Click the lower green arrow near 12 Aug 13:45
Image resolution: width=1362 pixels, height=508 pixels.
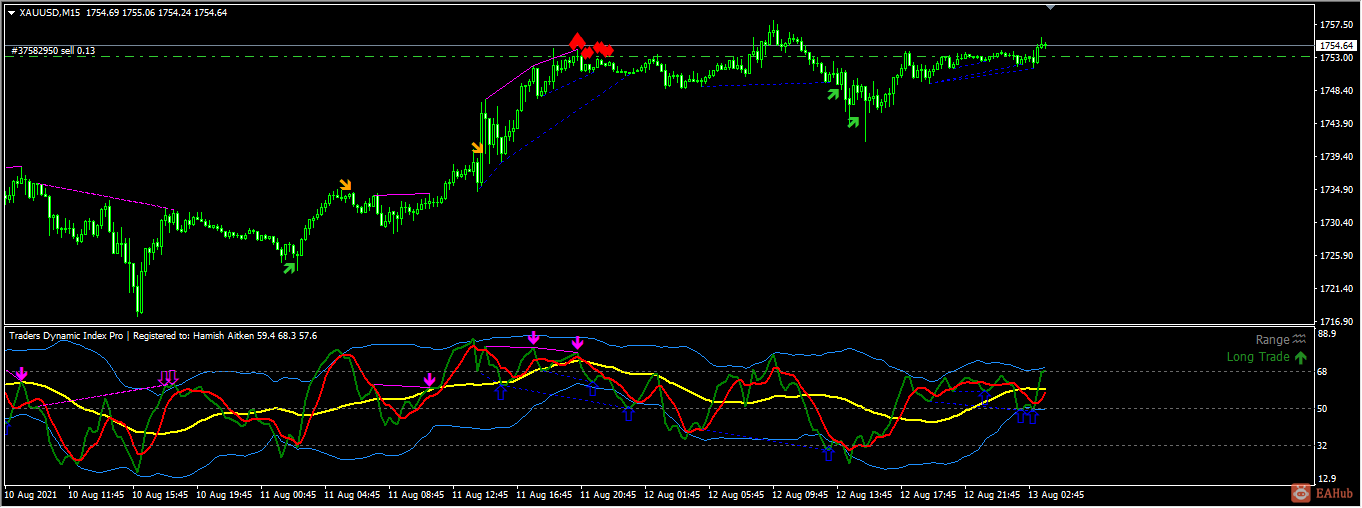pos(853,122)
